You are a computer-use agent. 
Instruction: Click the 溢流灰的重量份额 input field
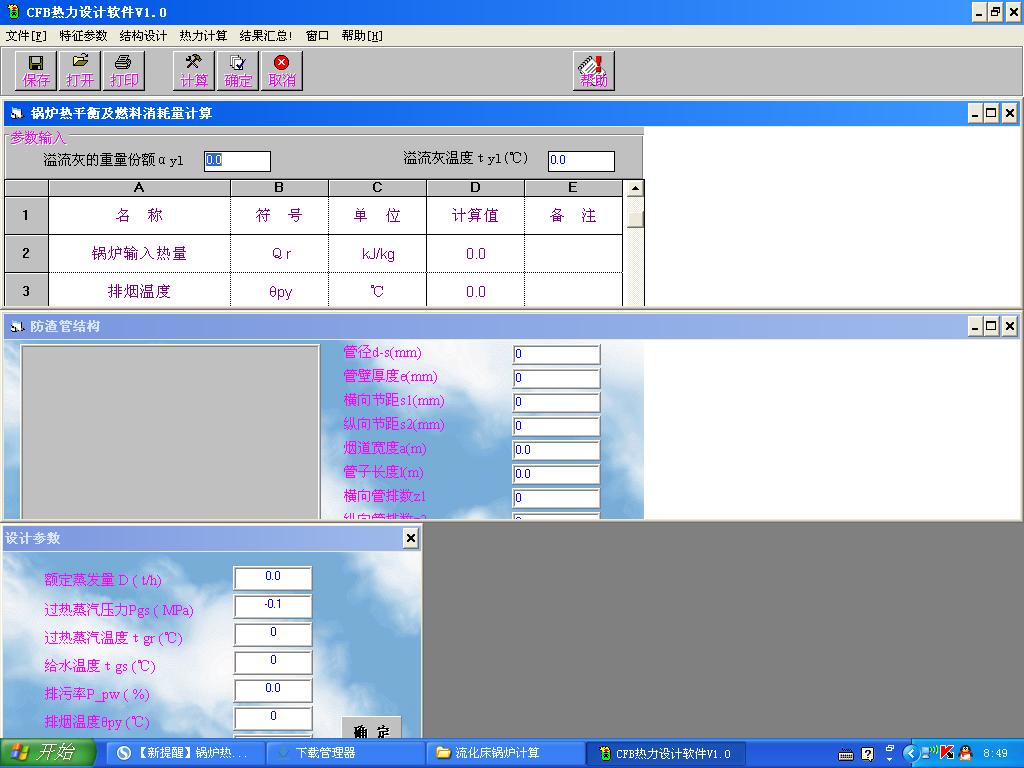(236, 160)
